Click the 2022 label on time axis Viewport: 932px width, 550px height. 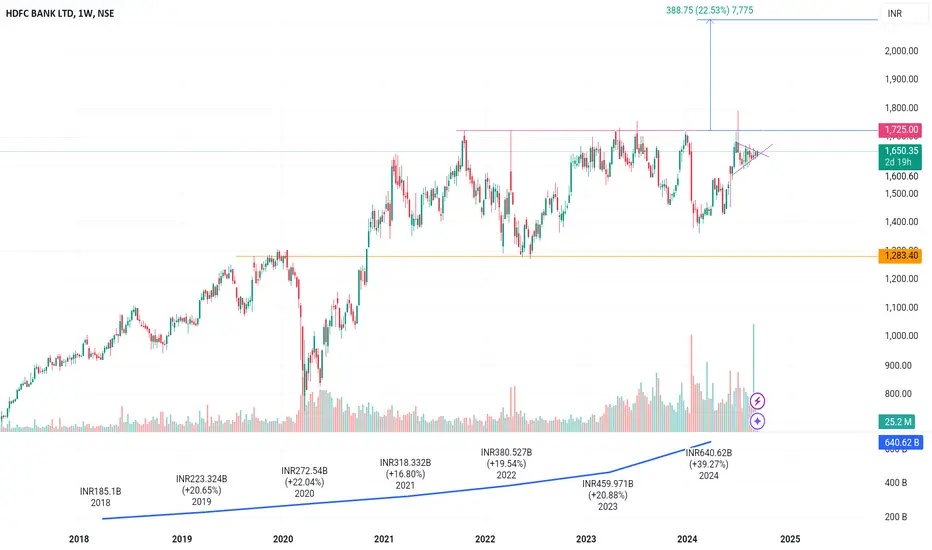[x=485, y=539]
